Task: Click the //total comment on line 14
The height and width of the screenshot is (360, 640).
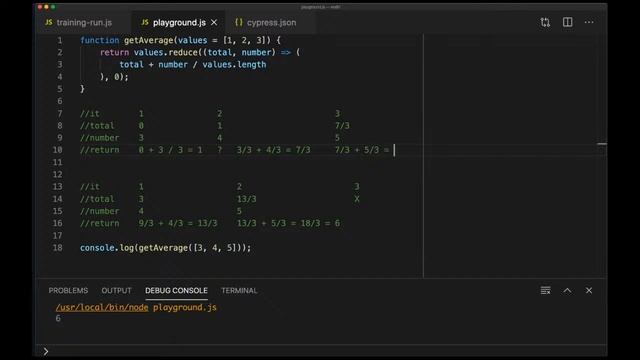Action: coord(97,199)
